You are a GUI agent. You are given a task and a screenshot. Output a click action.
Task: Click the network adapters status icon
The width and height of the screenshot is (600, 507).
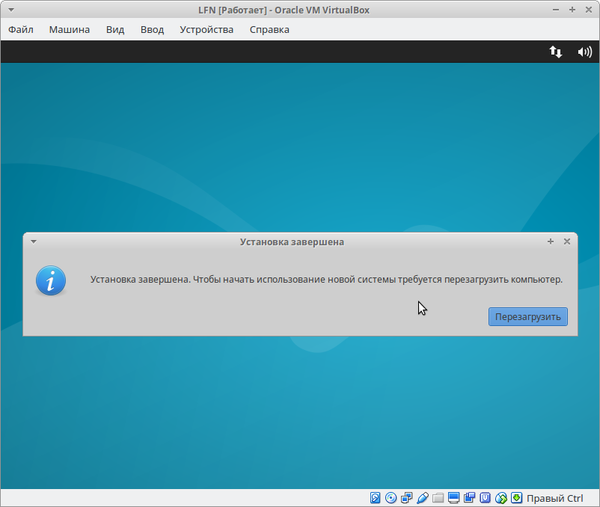407,498
